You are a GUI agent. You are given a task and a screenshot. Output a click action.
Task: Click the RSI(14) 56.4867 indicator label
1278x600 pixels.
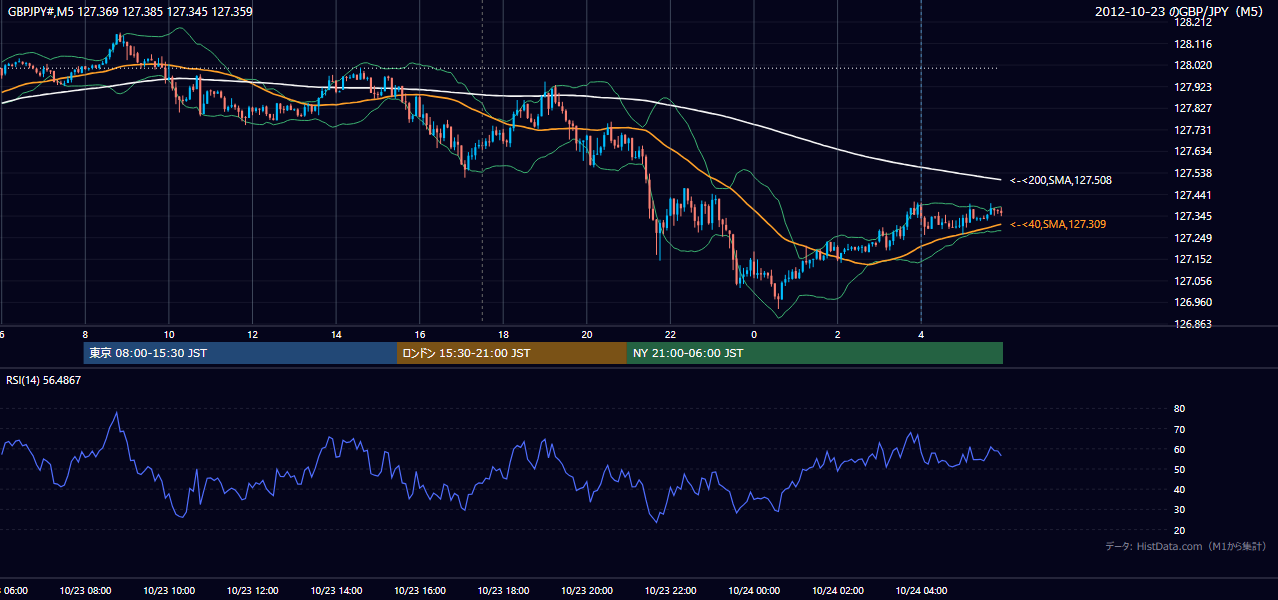tap(44, 380)
